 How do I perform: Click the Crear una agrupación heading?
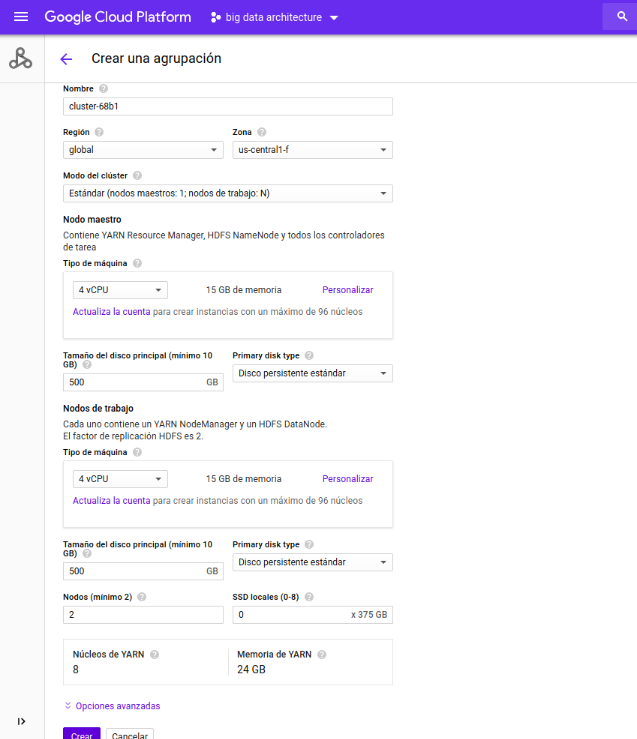(156, 58)
